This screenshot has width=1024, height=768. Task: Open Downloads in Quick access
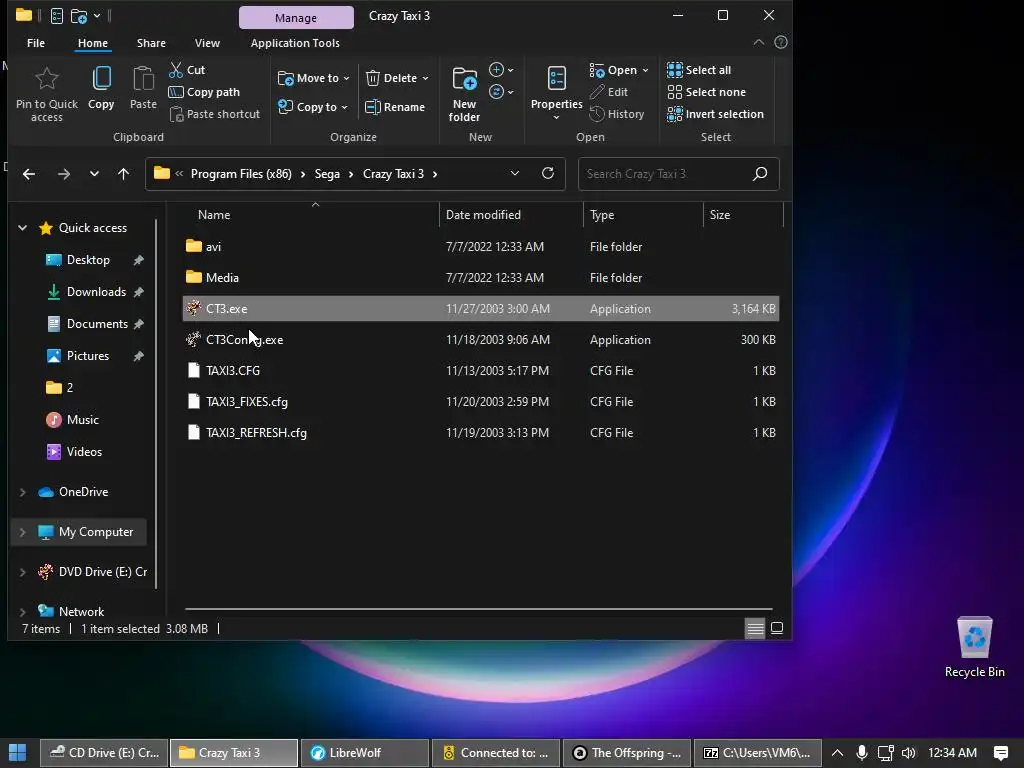pos(96,292)
